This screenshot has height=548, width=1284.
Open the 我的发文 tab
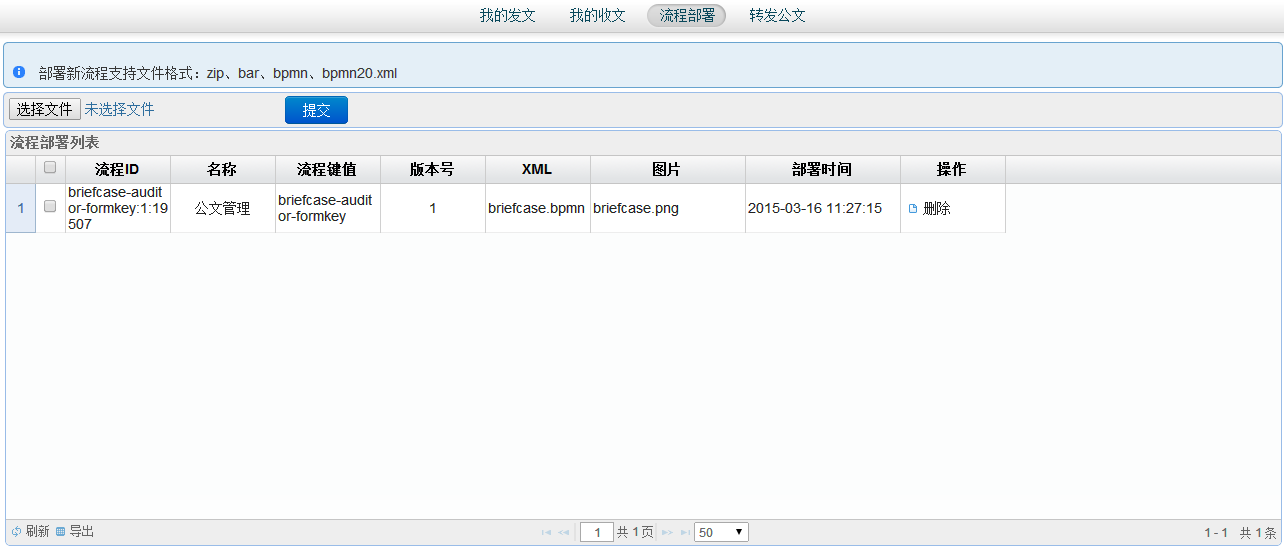click(x=508, y=15)
